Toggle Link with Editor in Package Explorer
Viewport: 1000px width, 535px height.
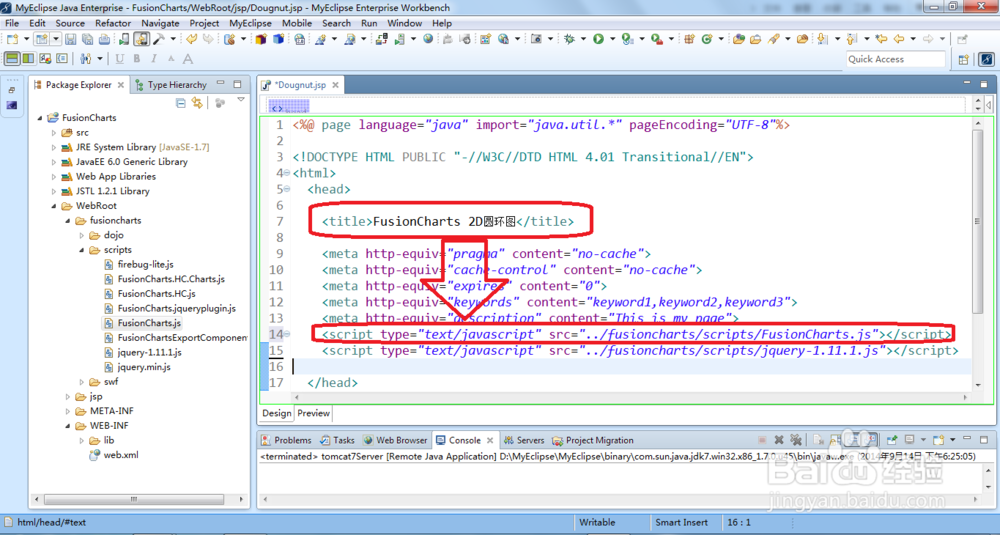(x=197, y=103)
